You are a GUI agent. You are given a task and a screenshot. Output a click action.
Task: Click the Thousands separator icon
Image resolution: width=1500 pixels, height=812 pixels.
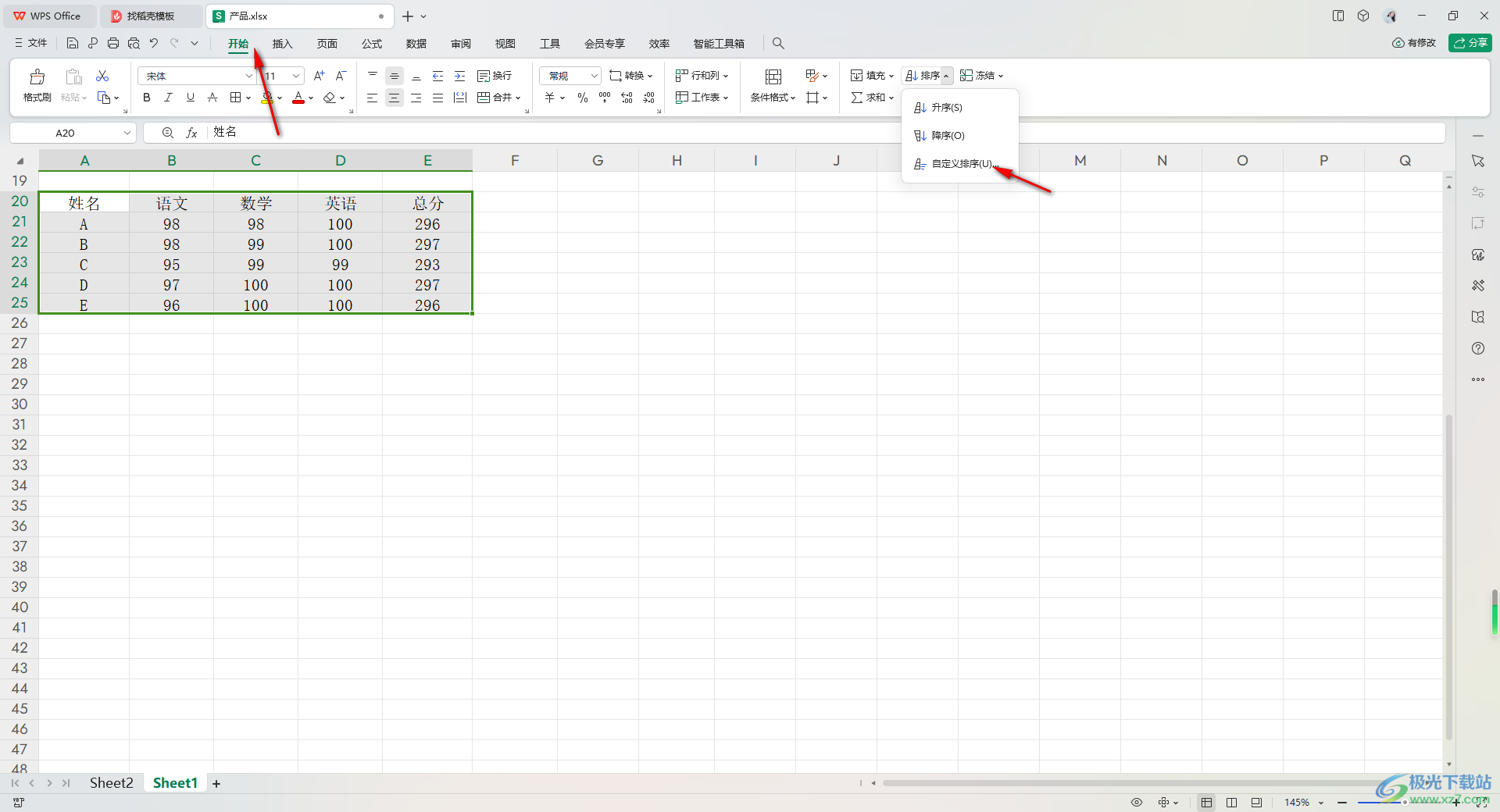point(605,98)
